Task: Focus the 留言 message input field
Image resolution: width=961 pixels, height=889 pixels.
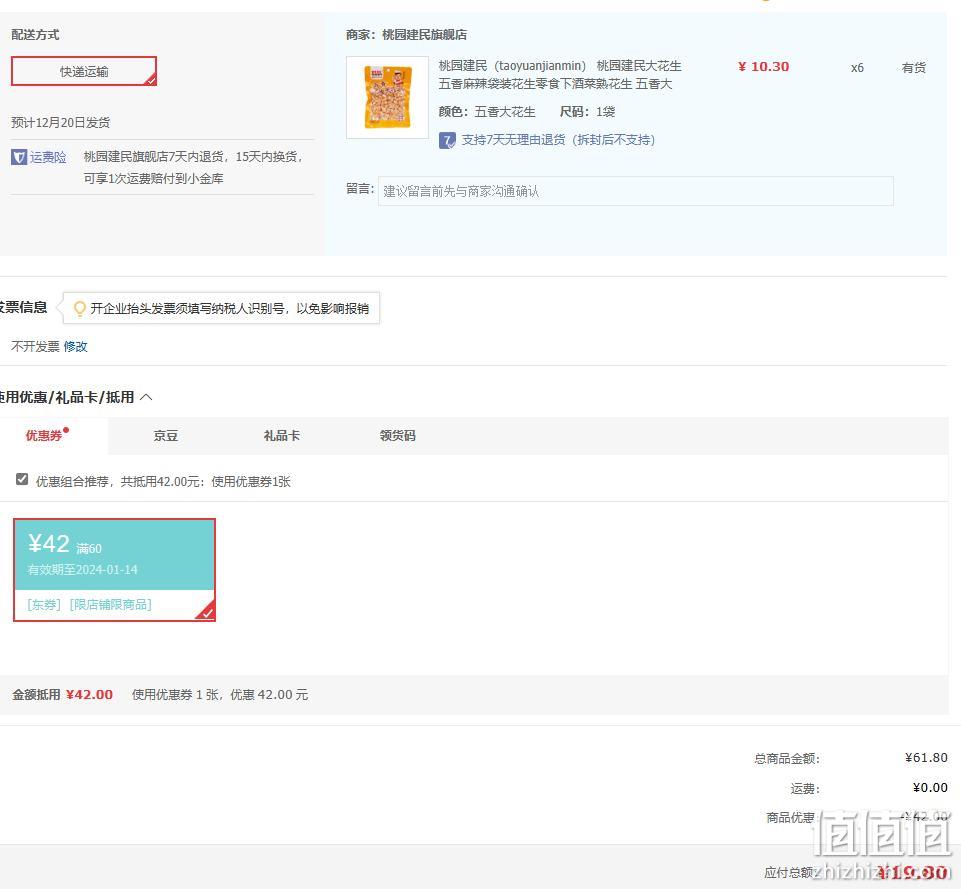Action: pos(636,191)
